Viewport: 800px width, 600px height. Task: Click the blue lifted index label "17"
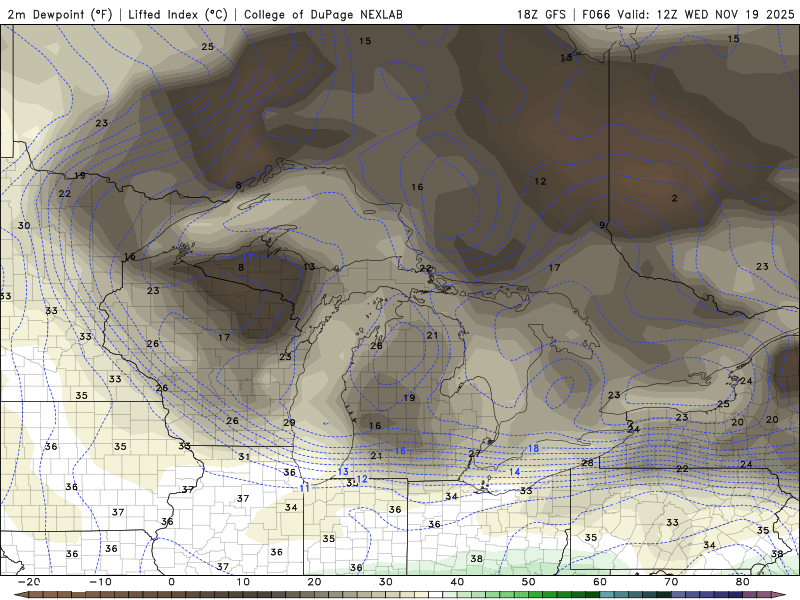tap(247, 257)
